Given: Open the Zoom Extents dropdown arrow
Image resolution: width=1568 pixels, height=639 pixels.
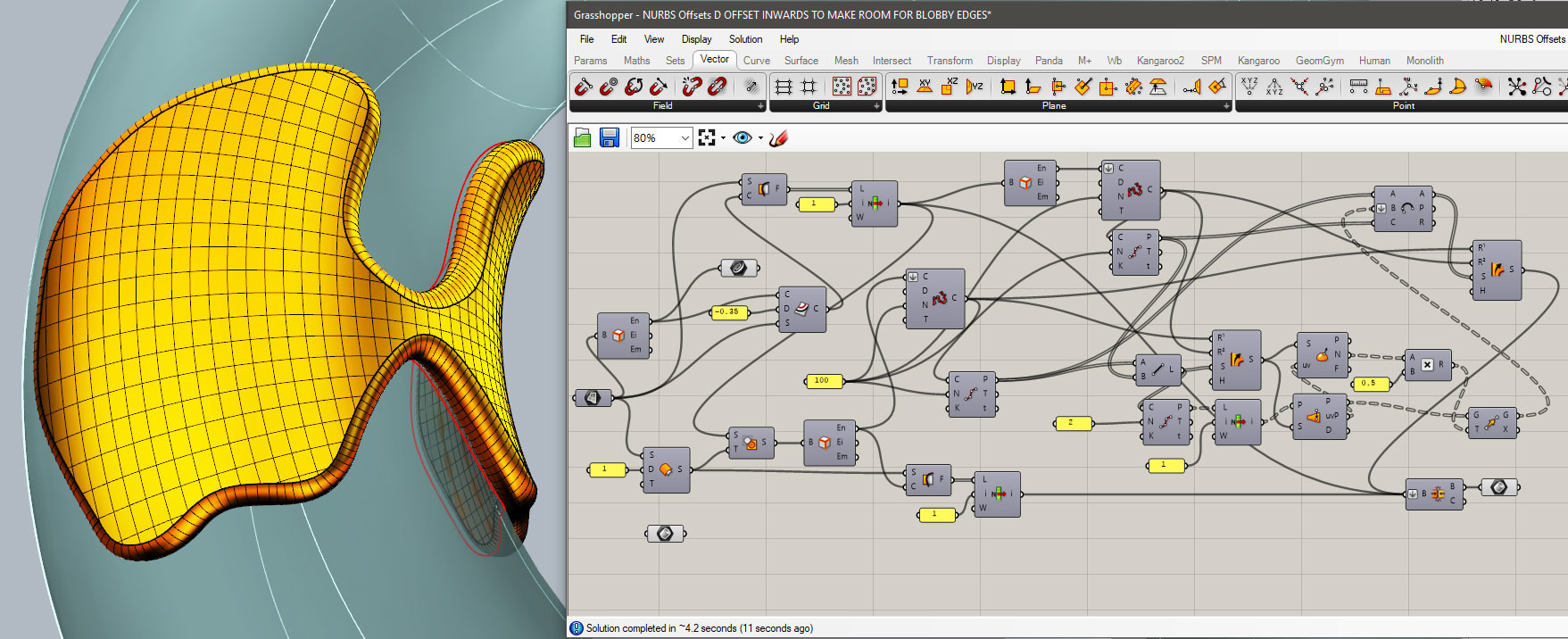Looking at the screenshot, I should pyautogui.click(x=723, y=138).
